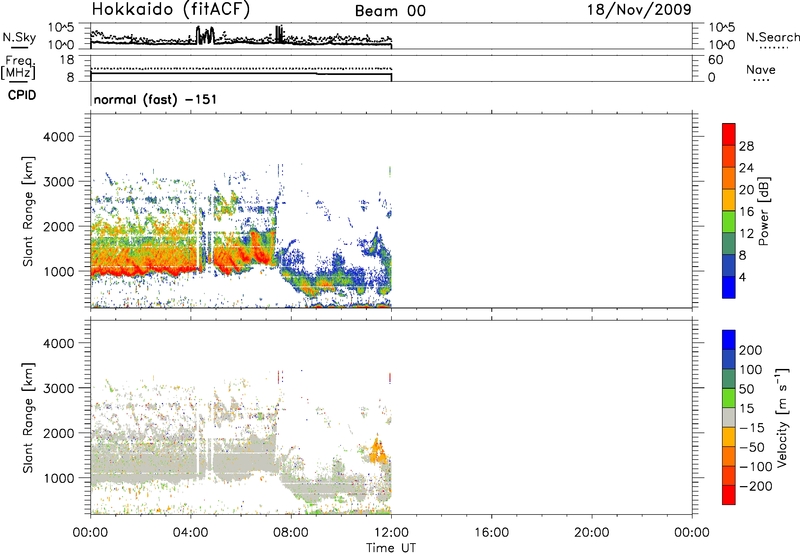Click the 'Hokkaido (fitACF)' title text
This screenshot has height=554, width=800.
click(x=171, y=9)
